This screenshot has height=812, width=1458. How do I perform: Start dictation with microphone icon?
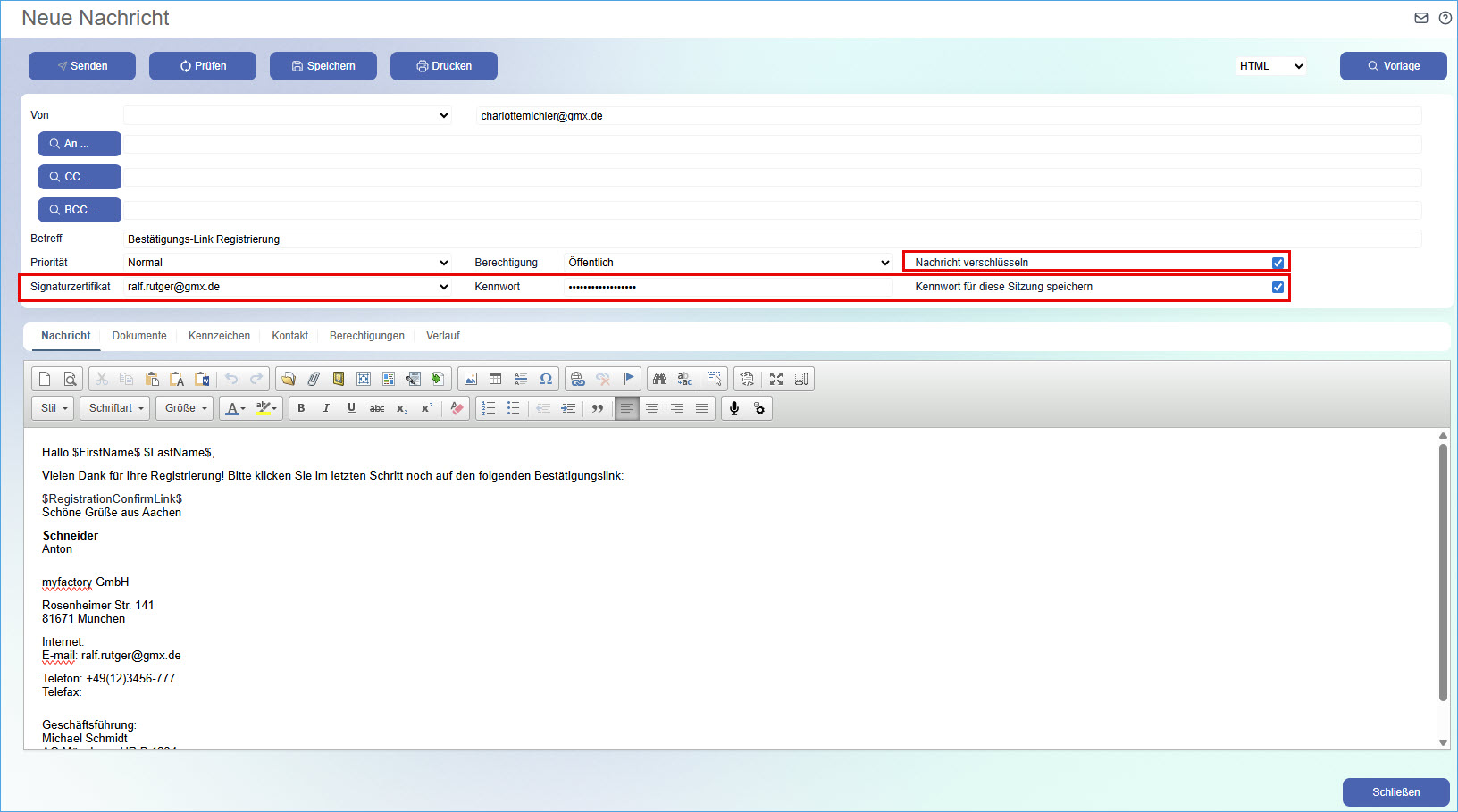[x=734, y=408]
